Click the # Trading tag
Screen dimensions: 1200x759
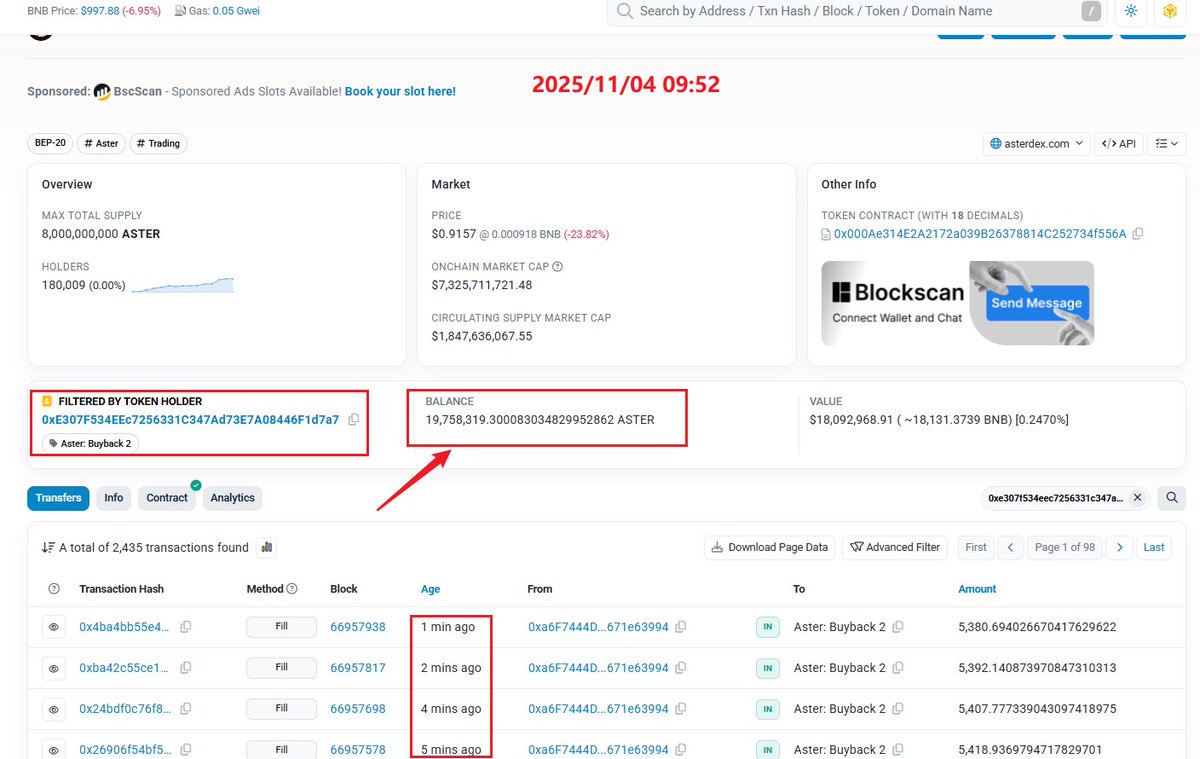[158, 143]
